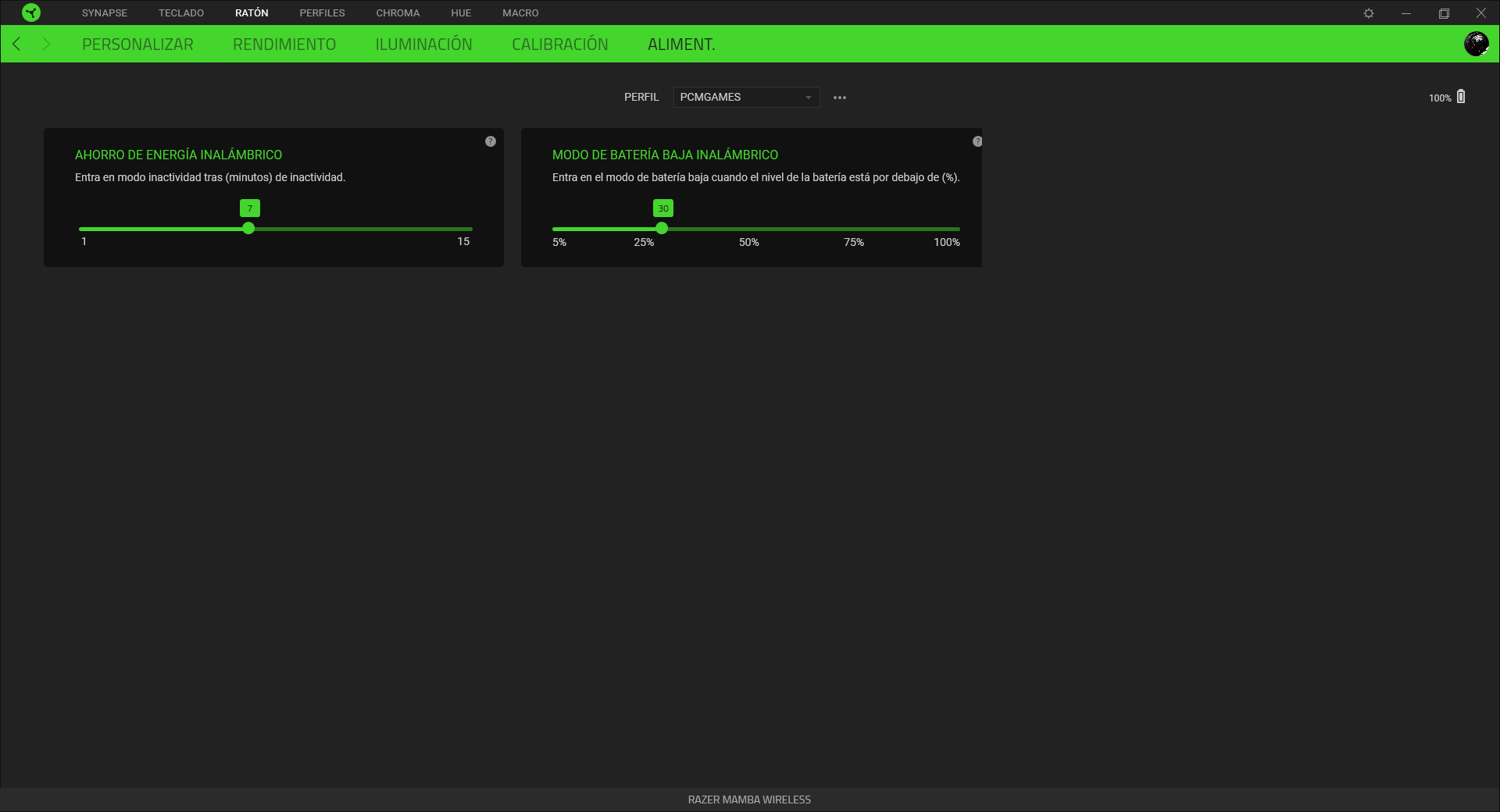
Task: Click the 75% slider label
Action: pos(854,243)
